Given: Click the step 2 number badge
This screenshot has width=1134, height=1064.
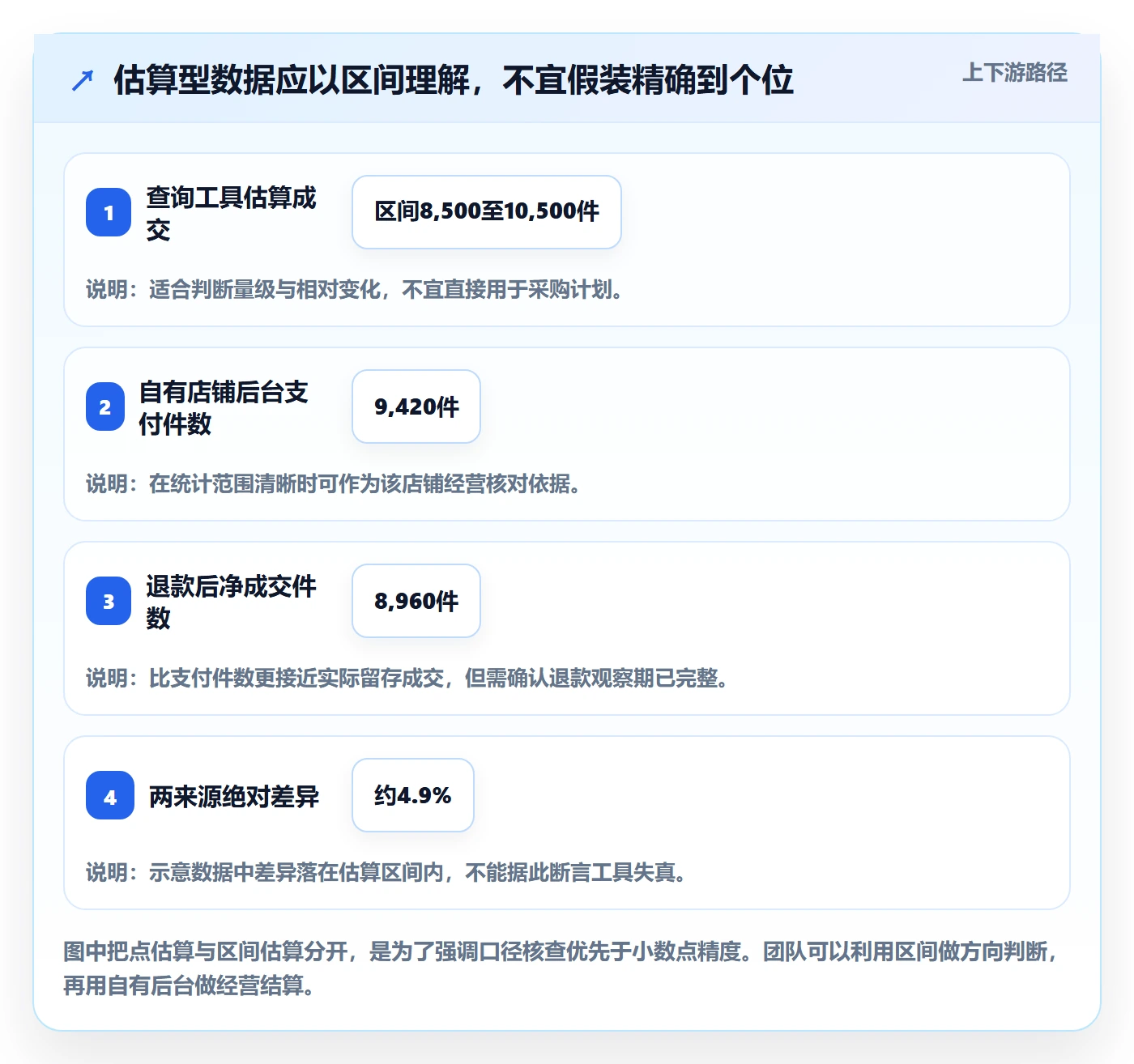Looking at the screenshot, I should point(105,406).
